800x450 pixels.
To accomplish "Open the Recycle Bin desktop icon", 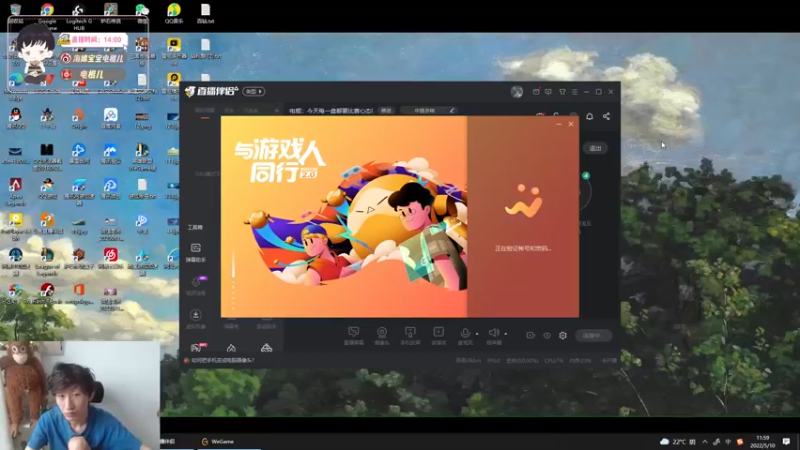I will (15, 14).
